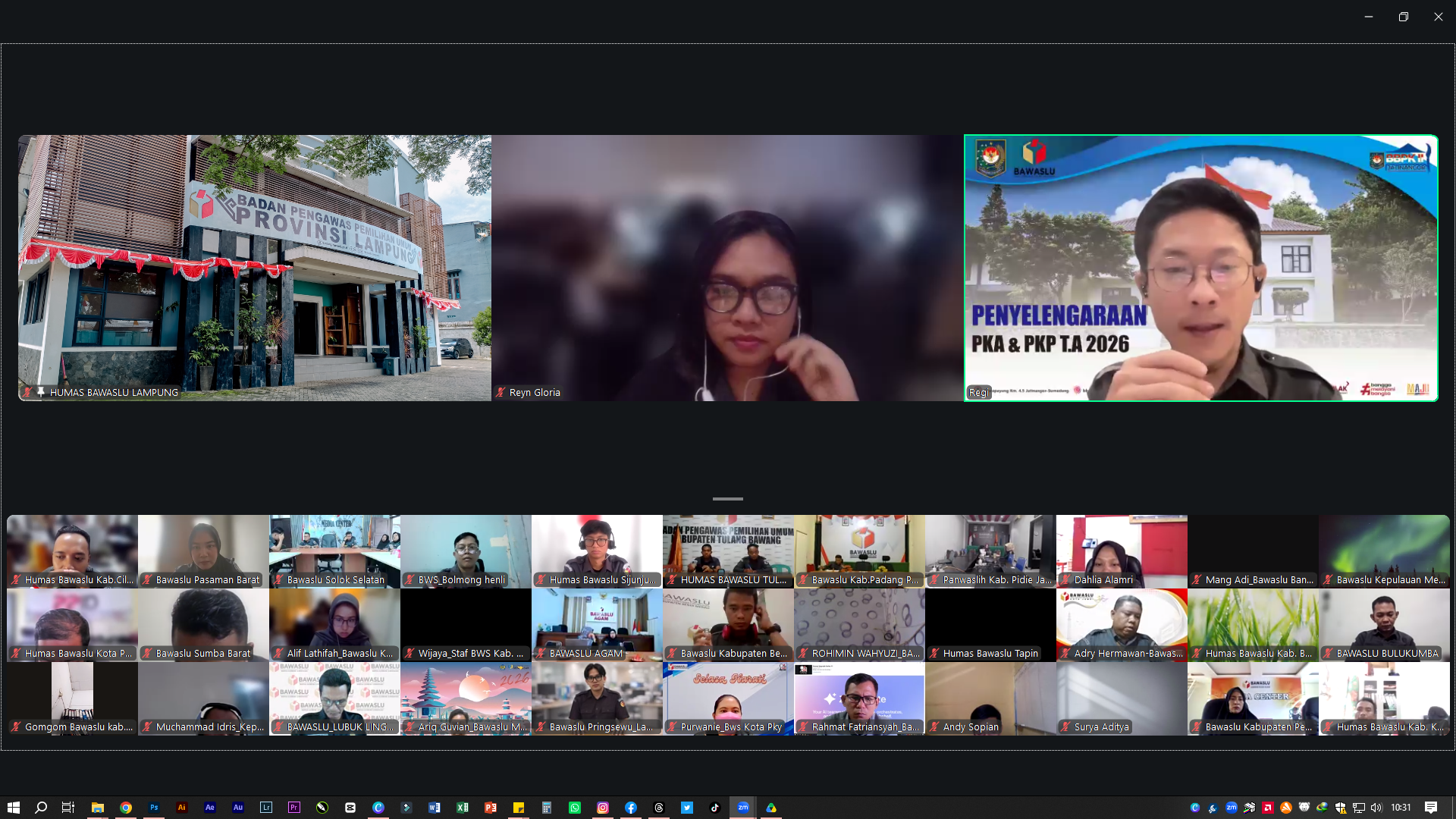Open PowerPoint from the taskbar
The height and width of the screenshot is (819, 1456).
tap(491, 808)
